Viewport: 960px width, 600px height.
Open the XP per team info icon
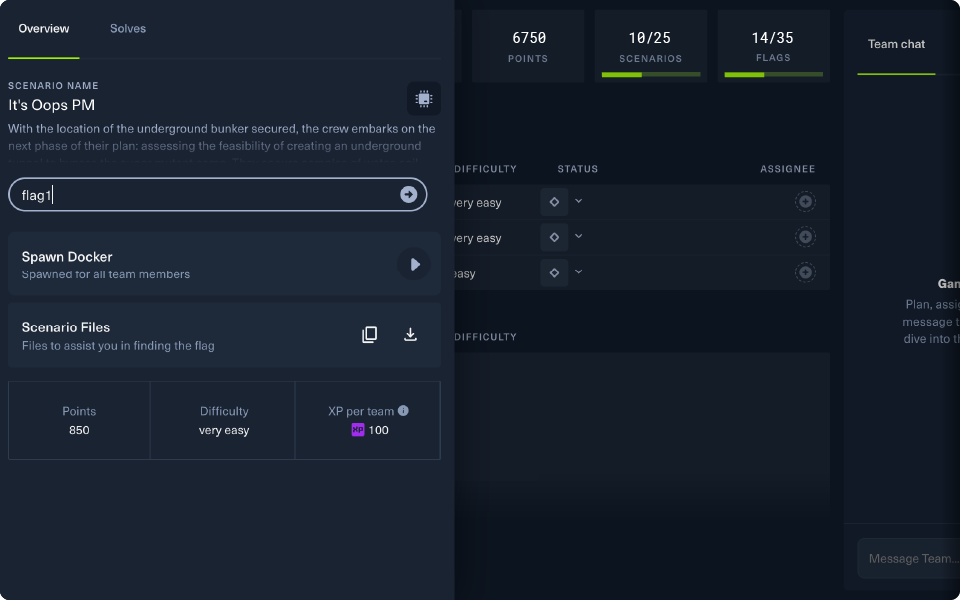[x=403, y=411]
